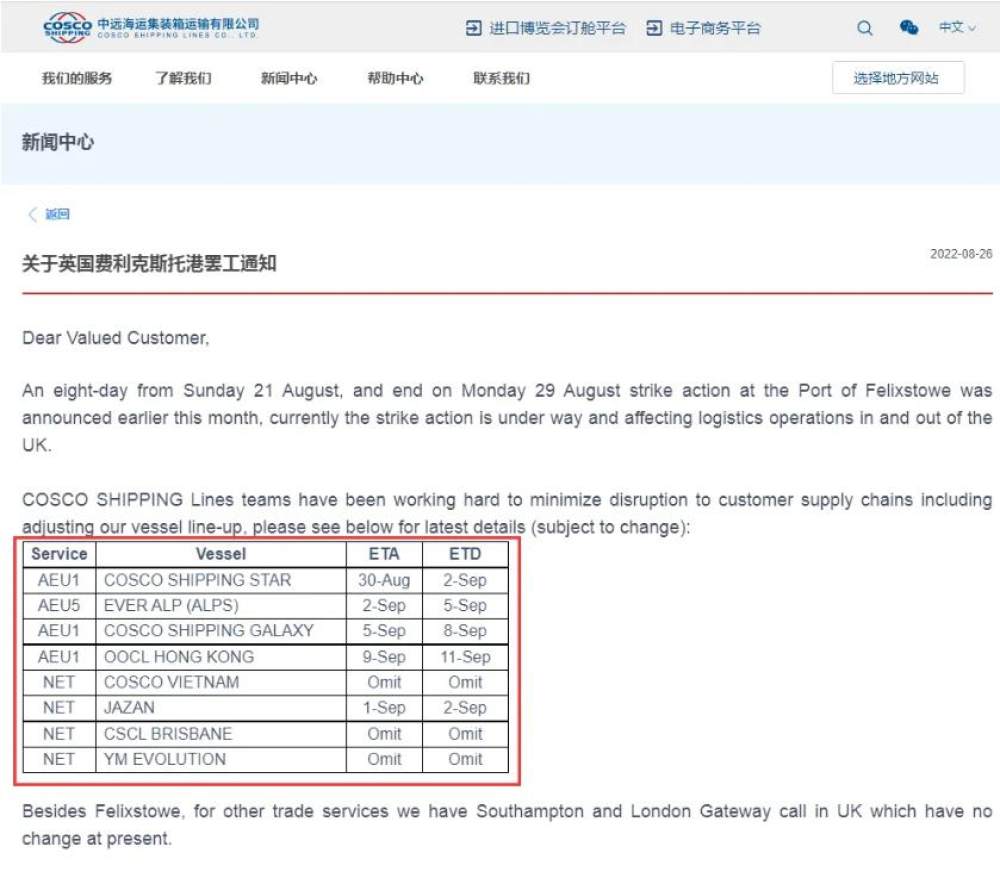Open the 我们的服务 menu
Image resolution: width=1000 pixels, height=884 pixels.
[77, 78]
